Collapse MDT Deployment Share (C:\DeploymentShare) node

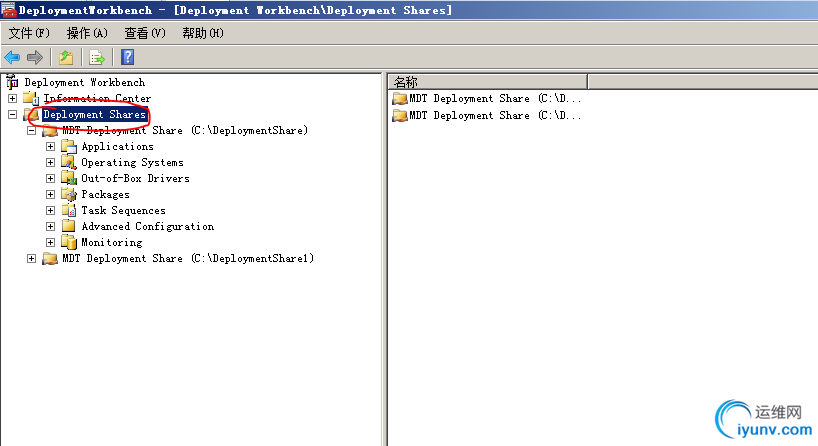pos(31,130)
